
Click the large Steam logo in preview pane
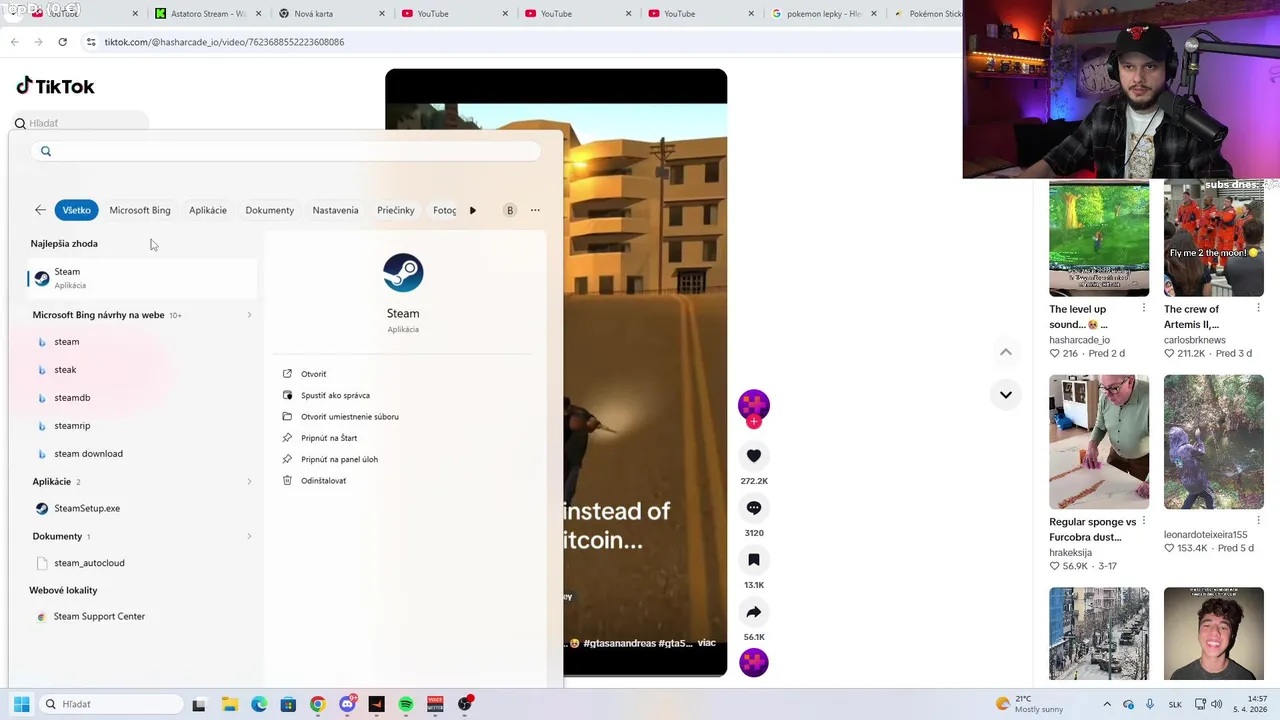(x=403, y=273)
